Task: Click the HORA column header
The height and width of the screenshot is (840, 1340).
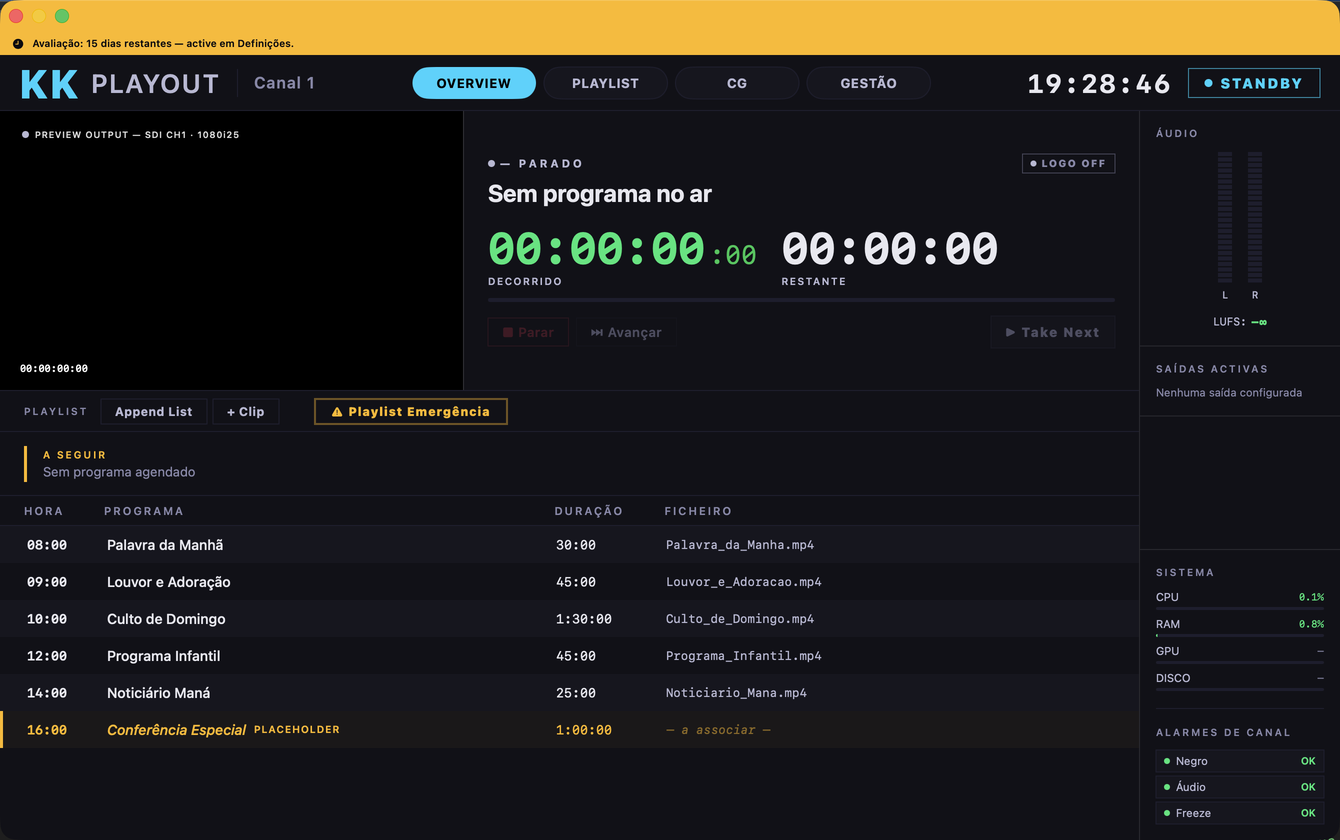Action: (x=44, y=511)
